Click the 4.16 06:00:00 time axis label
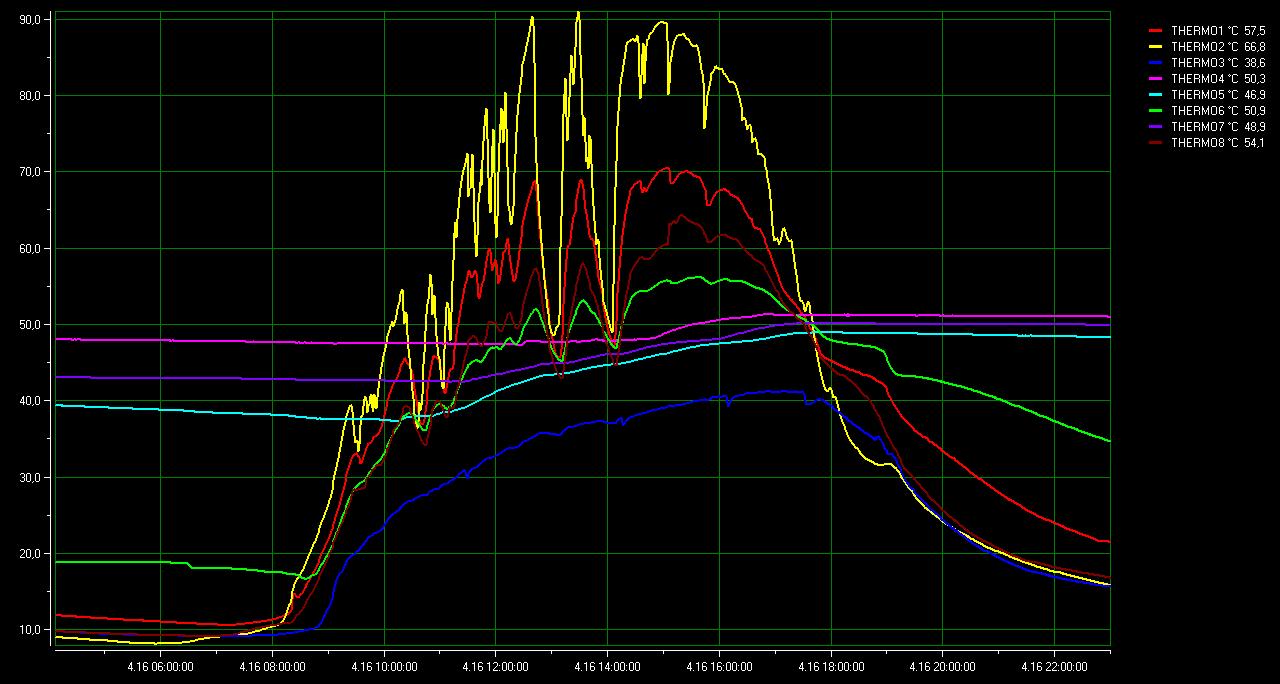The width and height of the screenshot is (1280, 684). (x=161, y=665)
